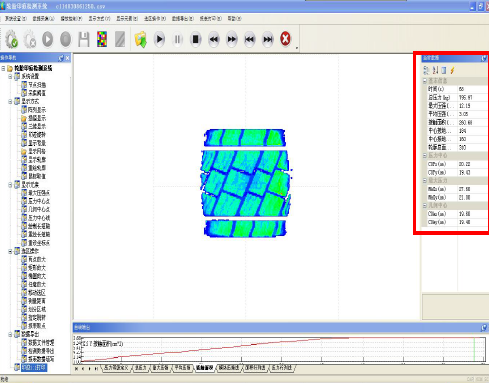Click the sort icon in properties panel toolbar
The width and height of the screenshot is (489, 383).
[x=435, y=70]
